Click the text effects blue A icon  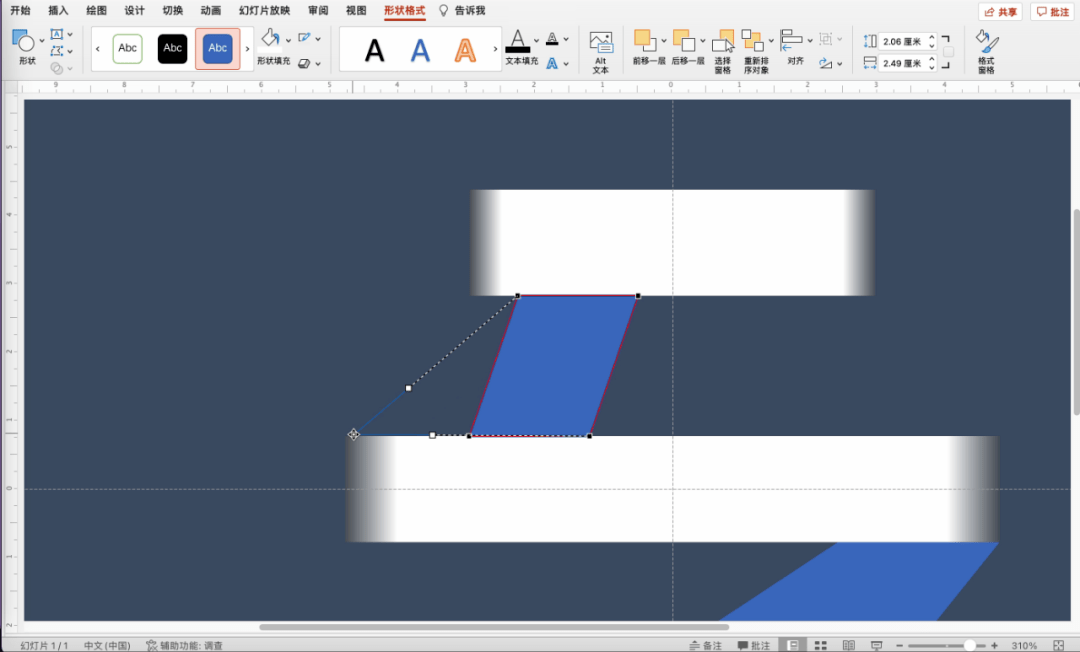552,63
